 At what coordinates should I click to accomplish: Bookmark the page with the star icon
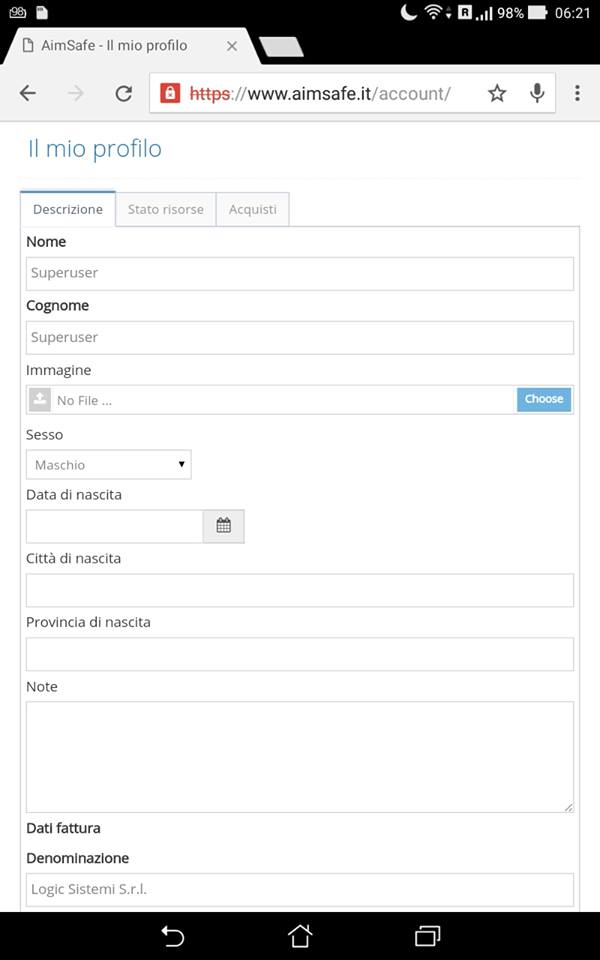click(x=497, y=93)
